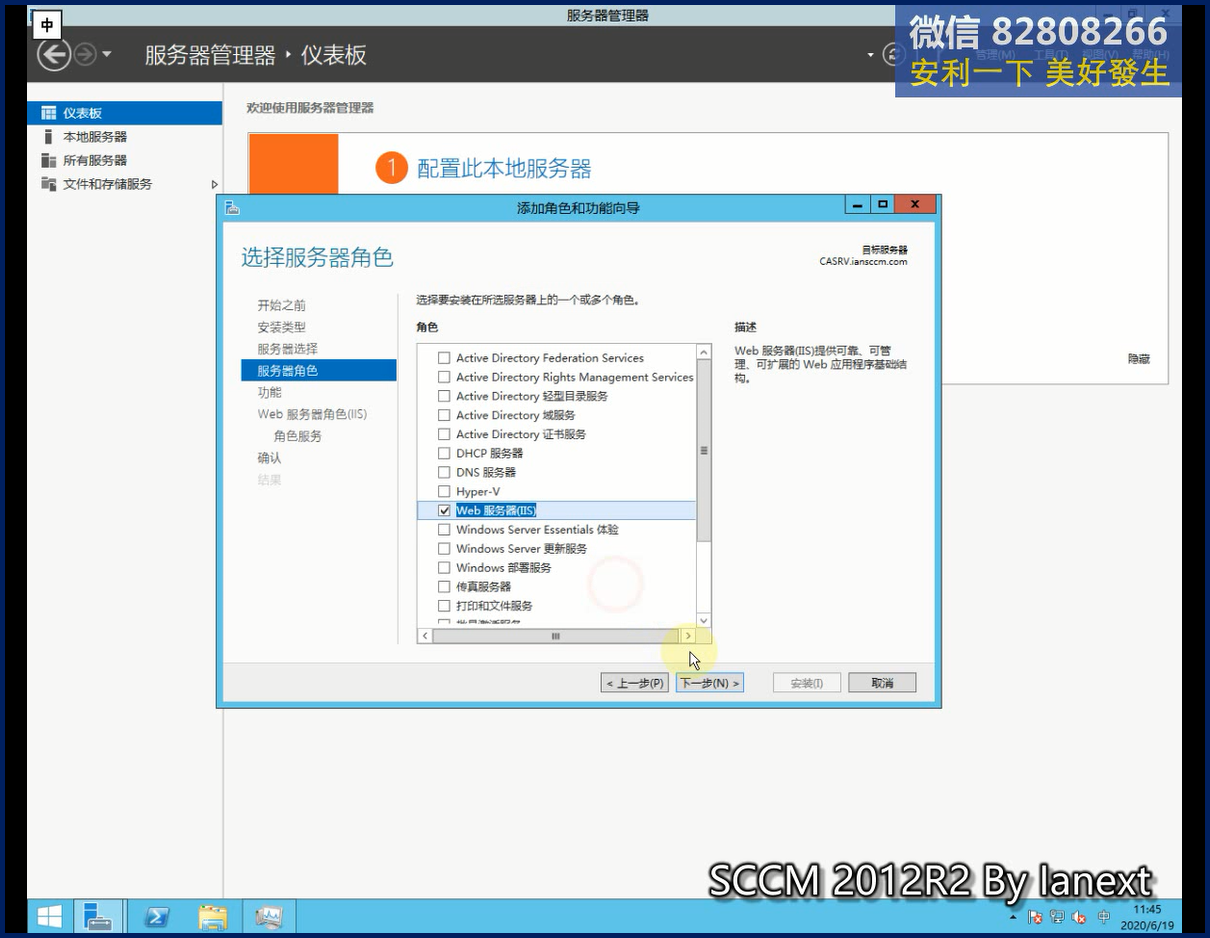This screenshot has width=1210, height=938.
Task: Expand the 文件和存储服务 arrow in sidebar
Action: [x=214, y=184]
